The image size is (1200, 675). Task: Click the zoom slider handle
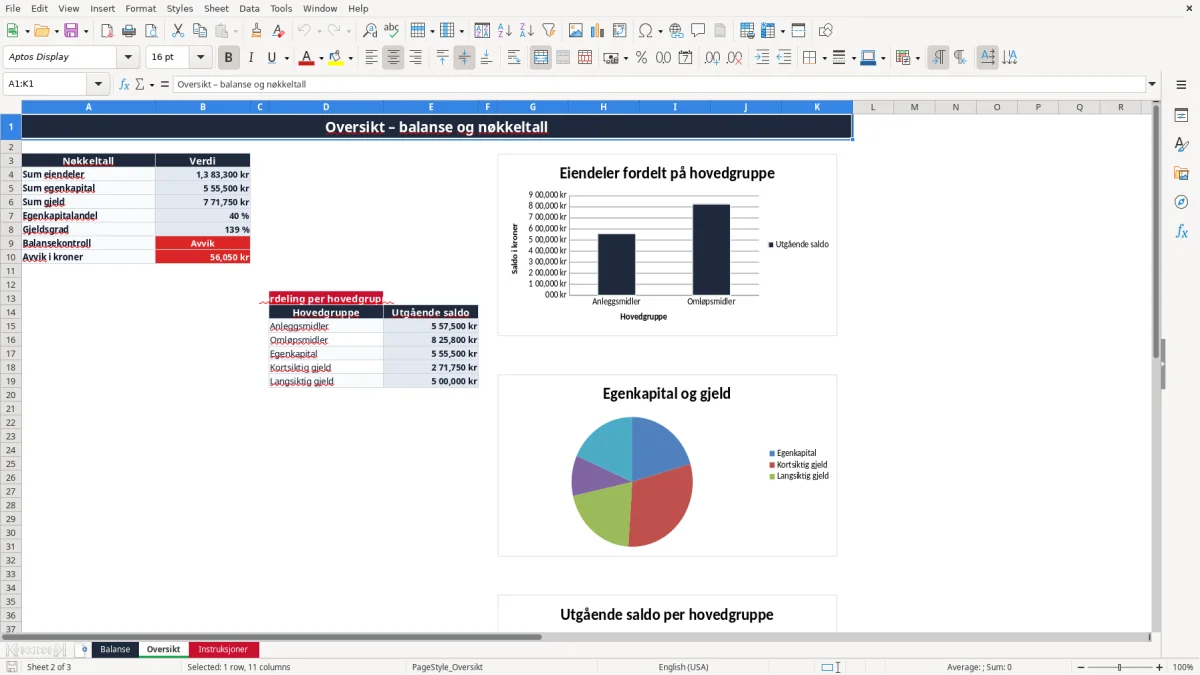(1119, 667)
